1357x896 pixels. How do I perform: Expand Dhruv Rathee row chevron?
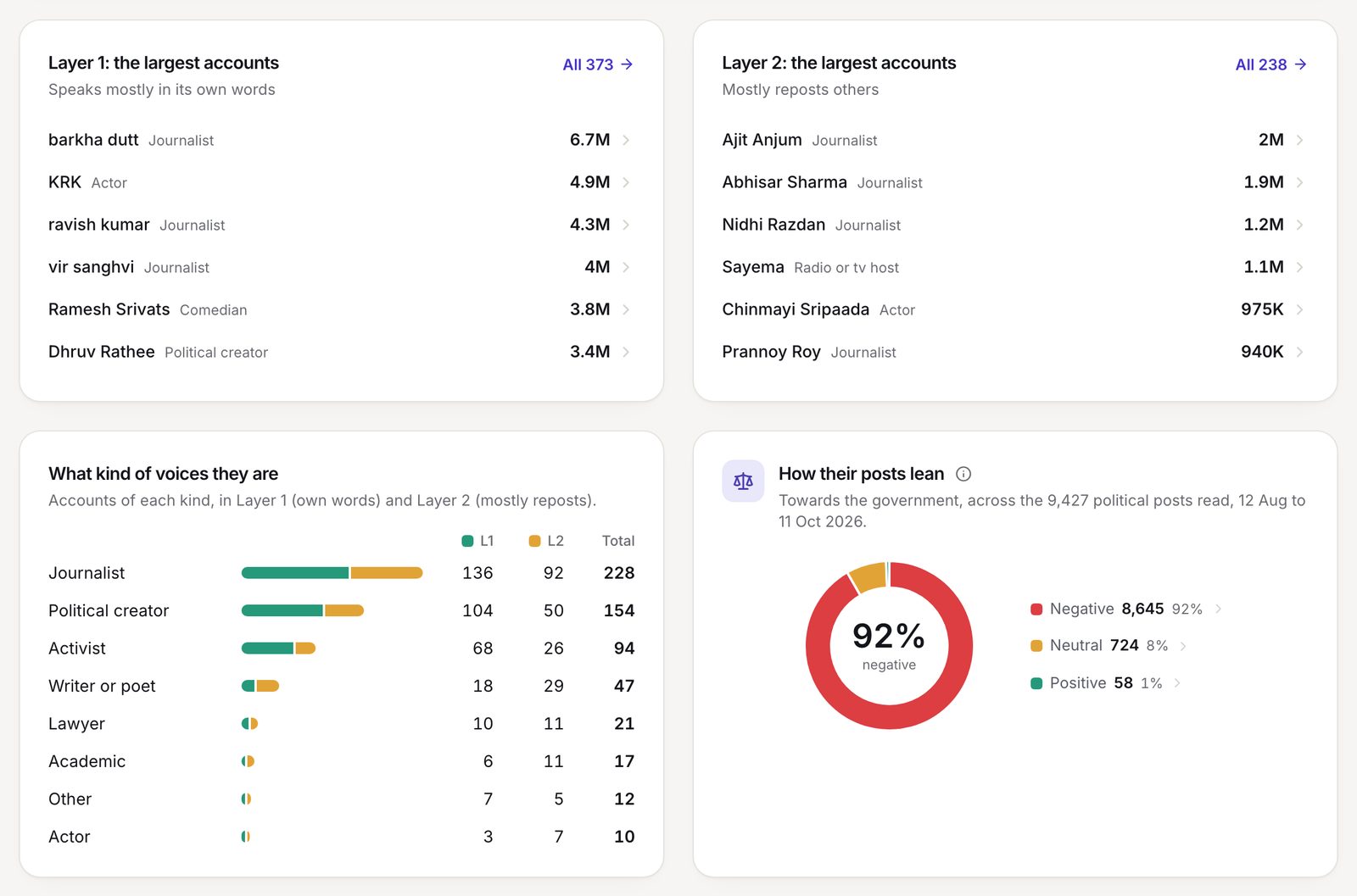point(626,352)
